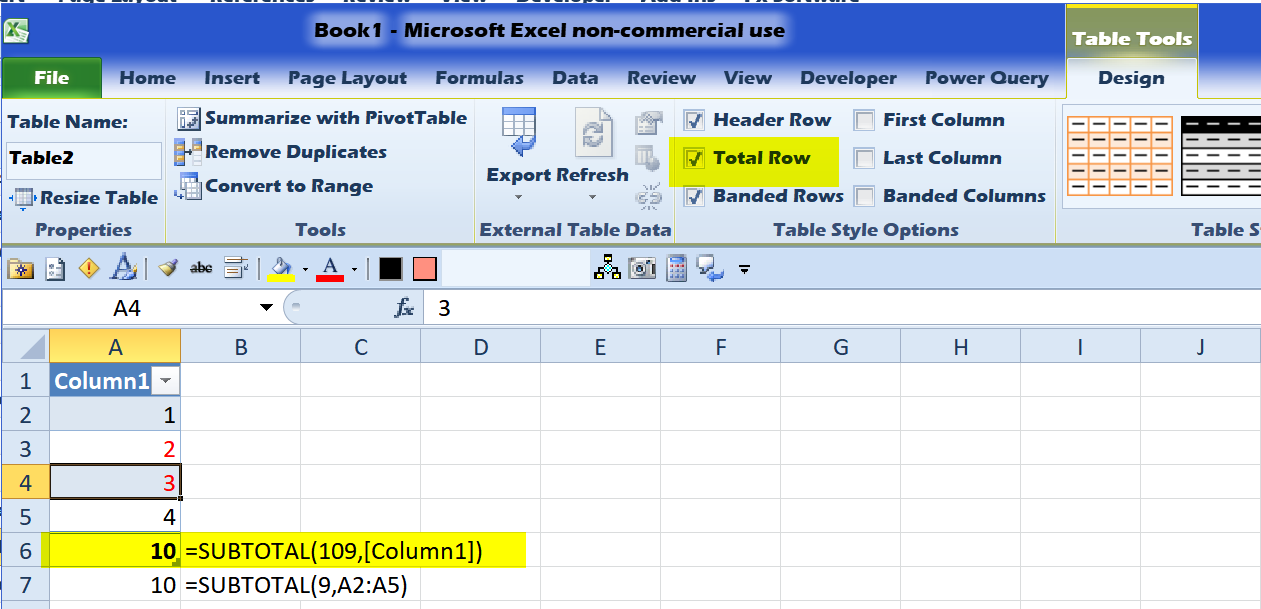
Task: Open the calculator icon in quick toolbar
Action: coord(677,267)
